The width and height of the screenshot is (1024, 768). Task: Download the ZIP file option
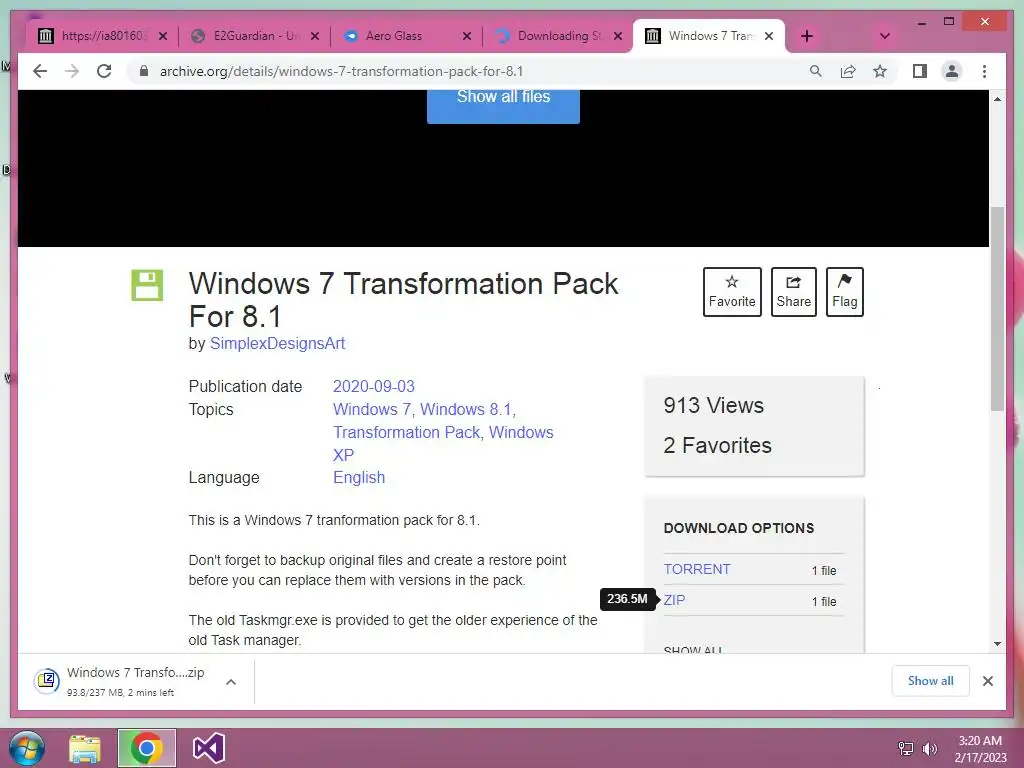click(674, 600)
